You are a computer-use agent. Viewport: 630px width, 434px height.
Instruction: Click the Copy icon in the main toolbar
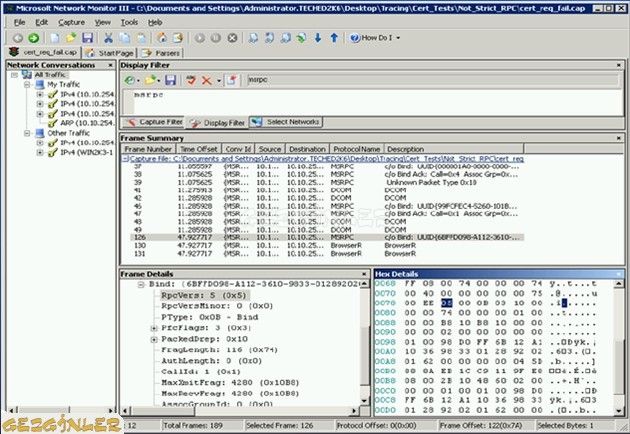point(125,38)
